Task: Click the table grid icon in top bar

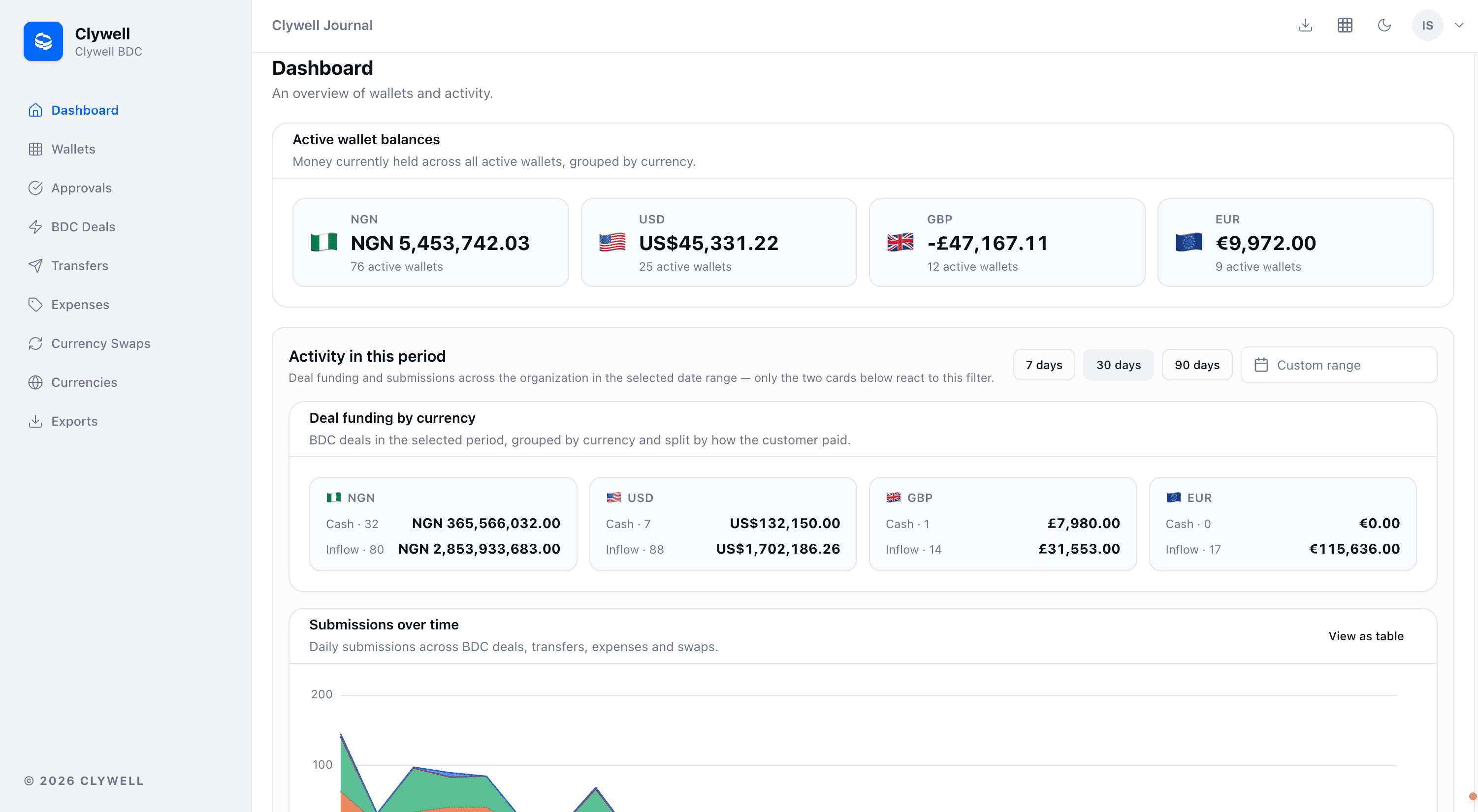Action: tap(1345, 25)
